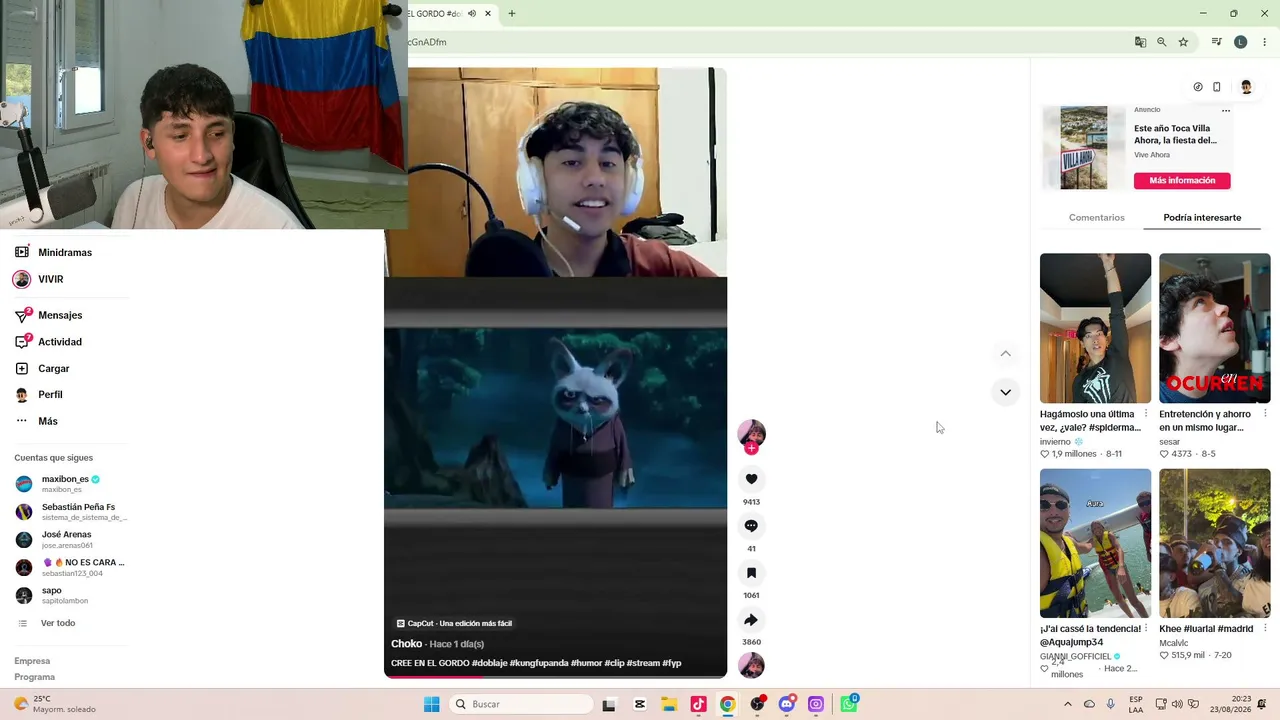Open OBS Studio from the taskbar

click(x=757, y=704)
